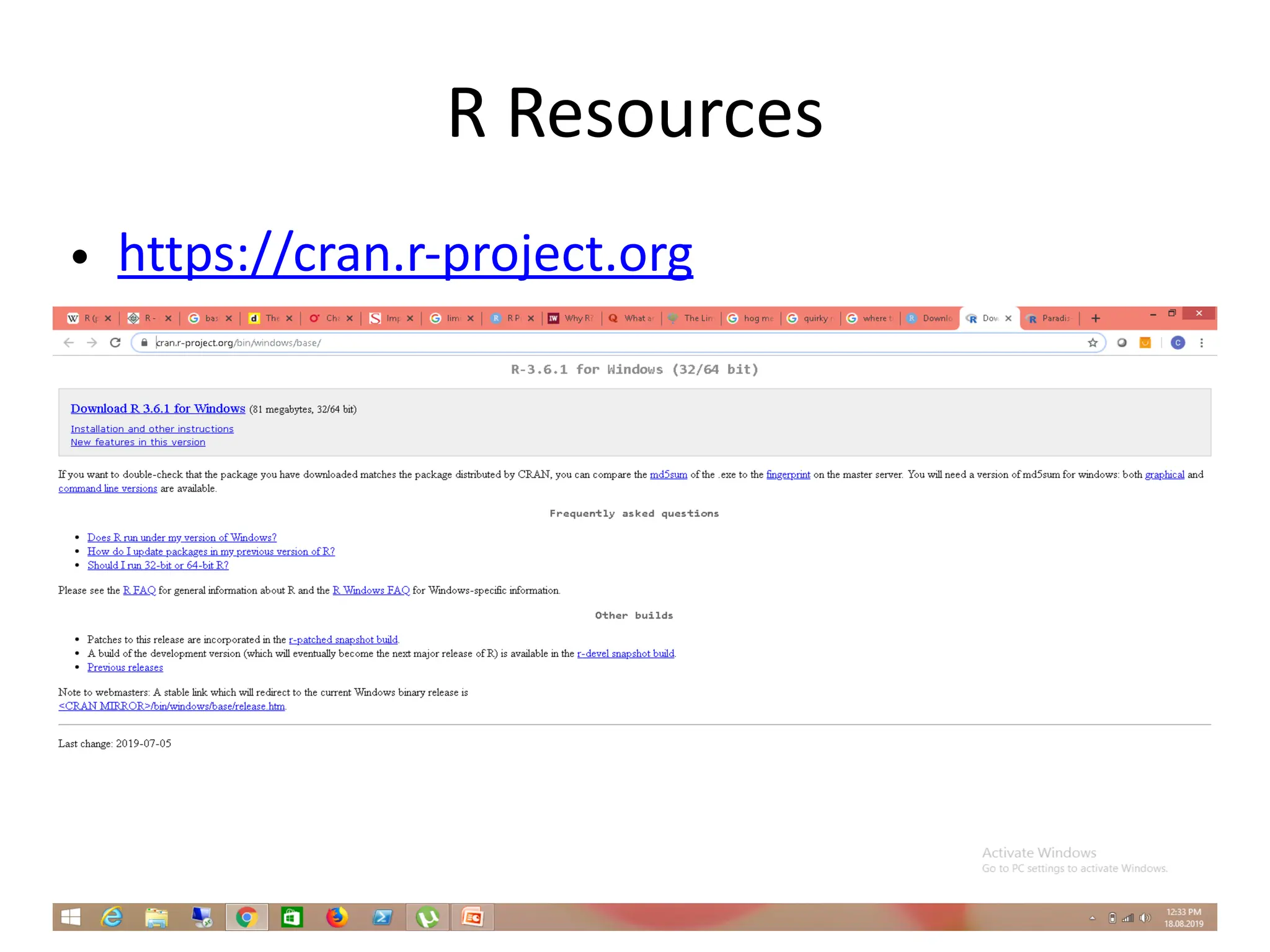Switch to the 'Paradis' tab
This screenshot has width=1270, height=952.
(1050, 319)
